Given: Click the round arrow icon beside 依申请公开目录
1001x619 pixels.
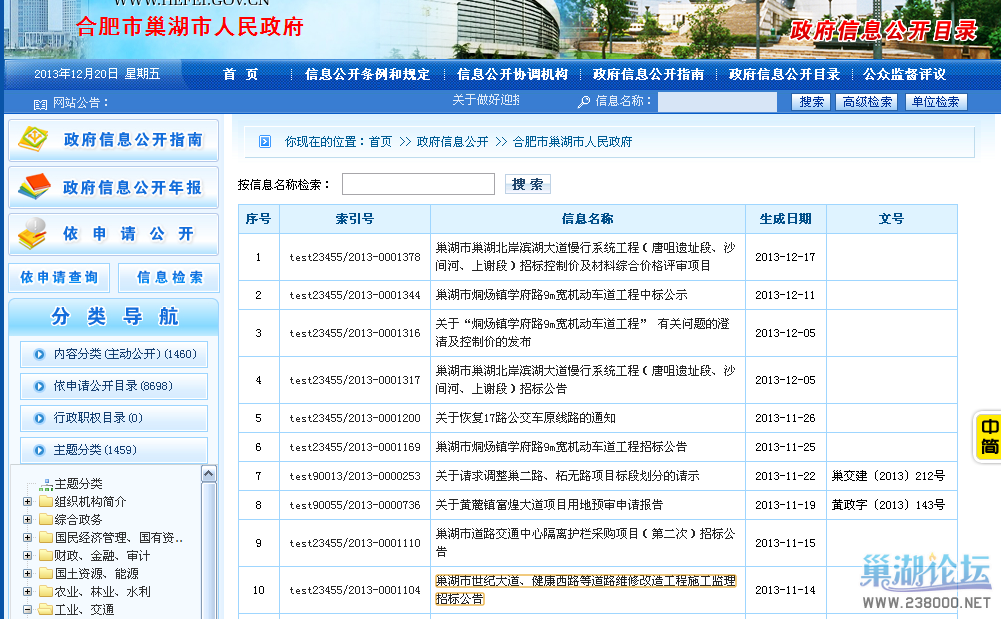Looking at the screenshot, I should (40, 386).
